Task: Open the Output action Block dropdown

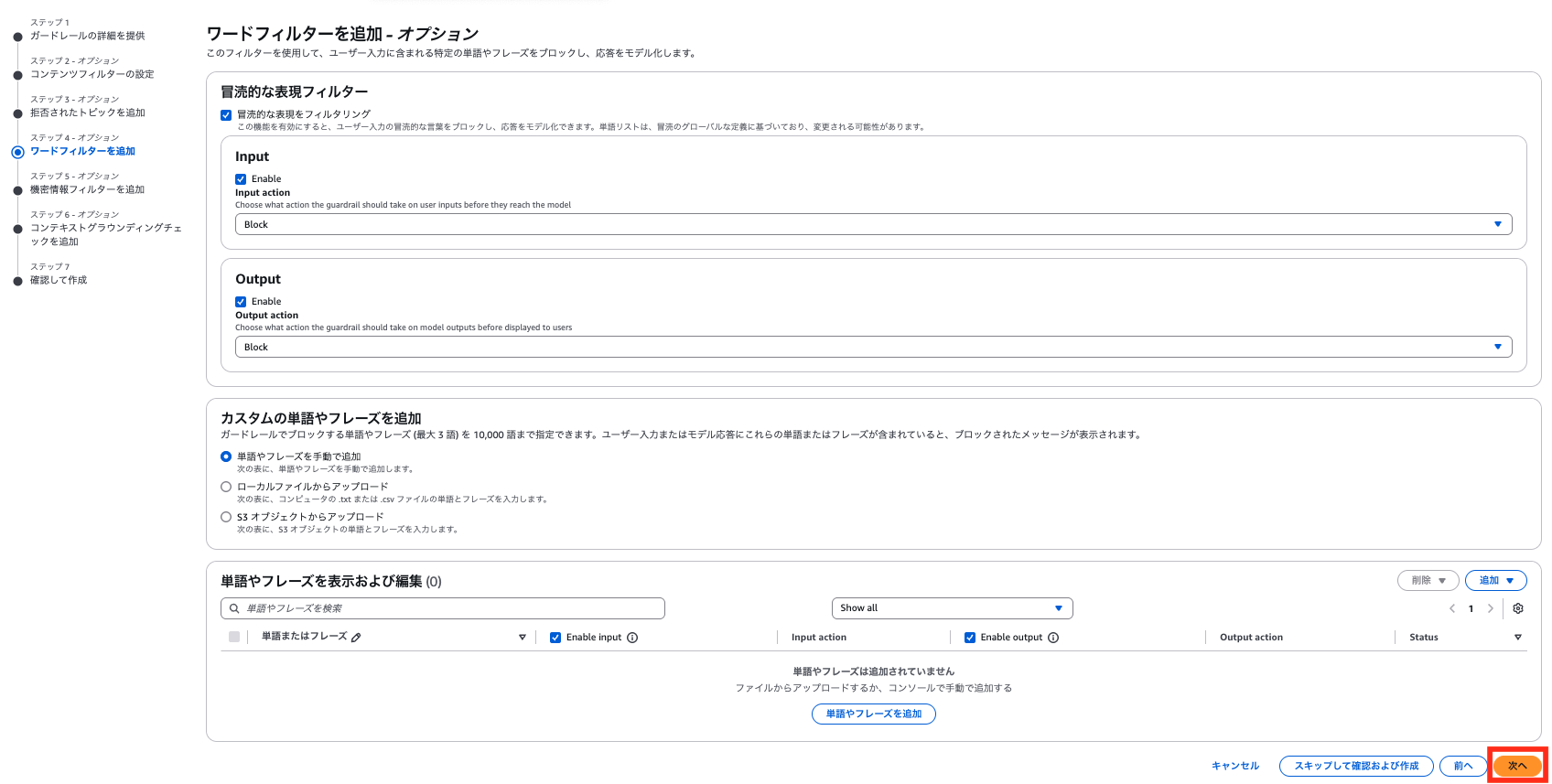Action: tap(873, 347)
